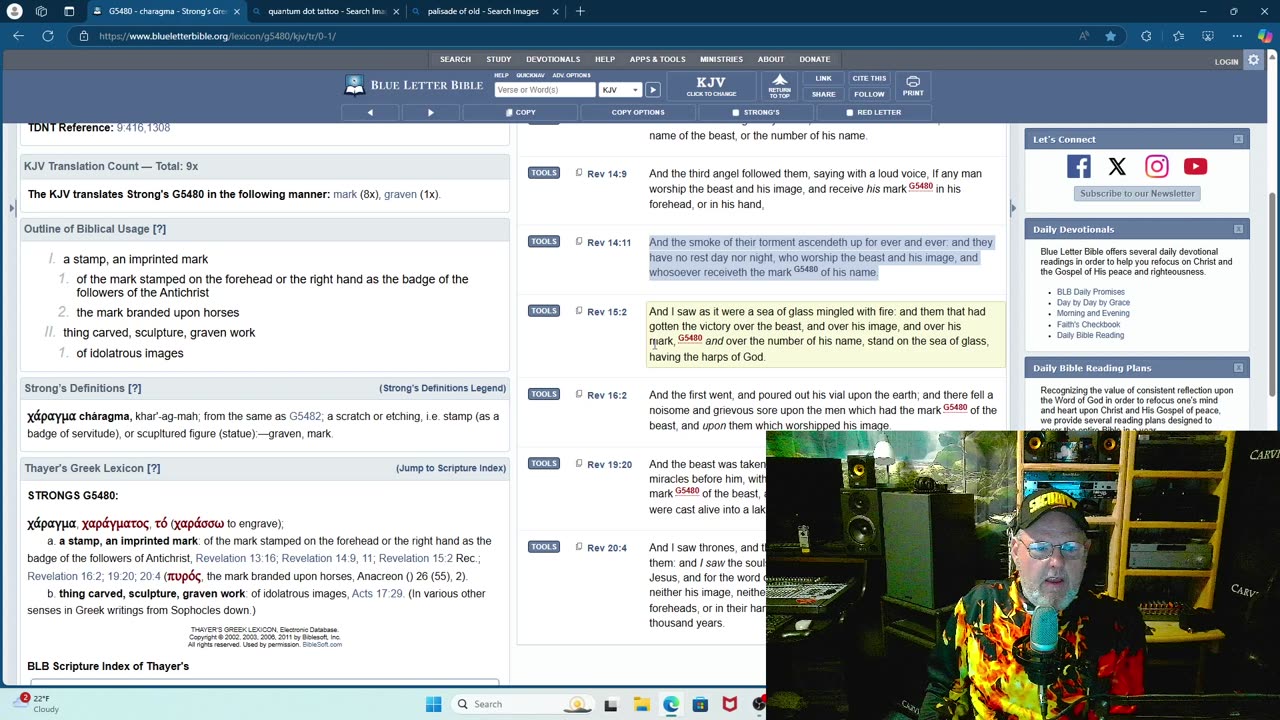
Task: Open Tools menu for Rev 19:20
Action: tap(543, 463)
